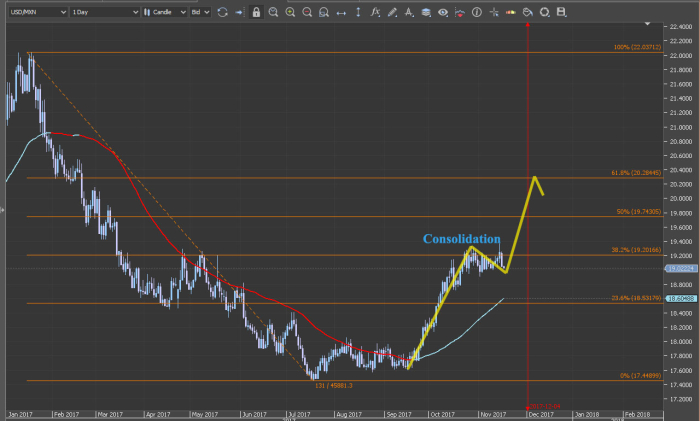
Task: Select the zoom to area magnifier tool
Action: tap(324, 12)
